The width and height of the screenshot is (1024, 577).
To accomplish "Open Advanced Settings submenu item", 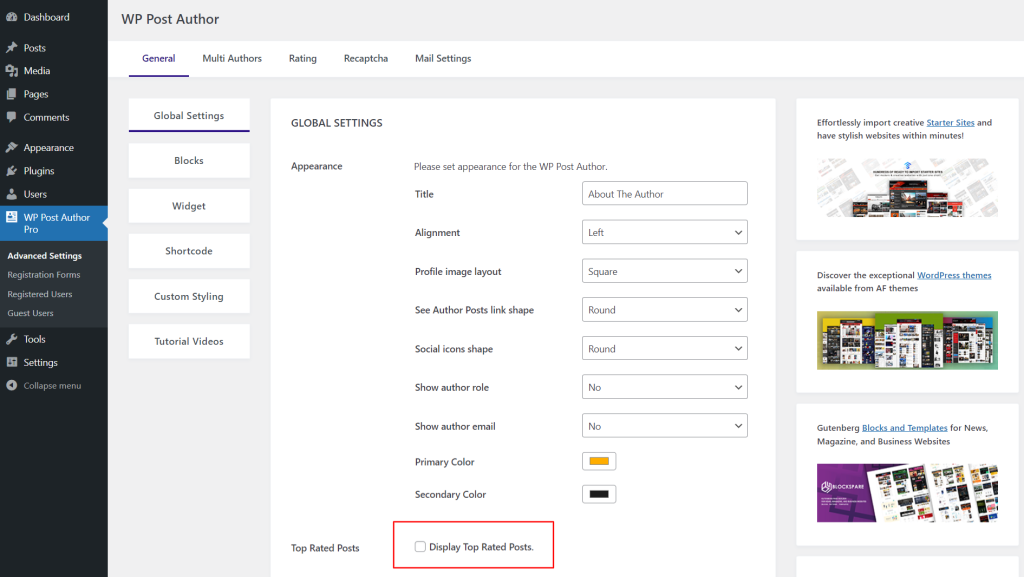I will pos(44,256).
